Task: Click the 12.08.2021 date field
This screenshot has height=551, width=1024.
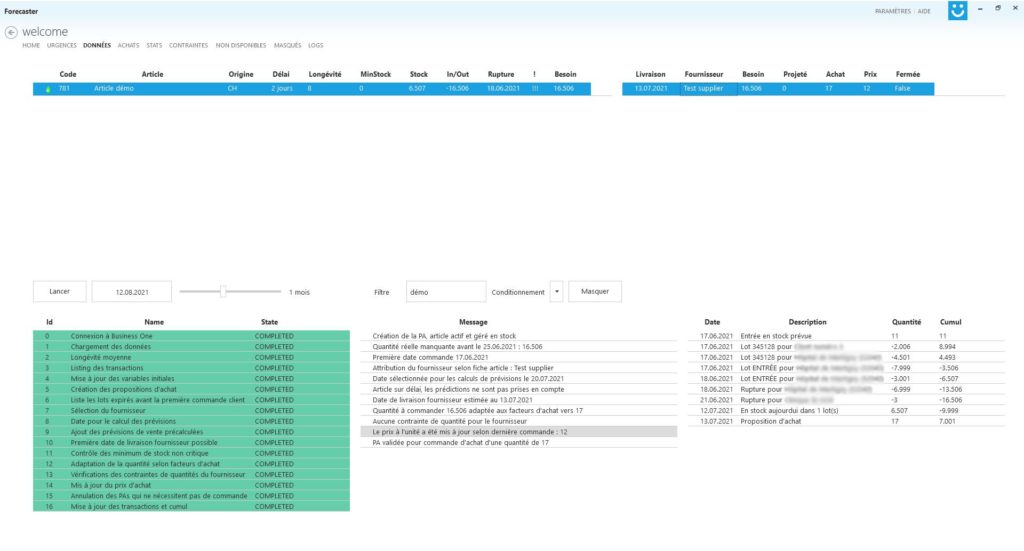Action: click(131, 292)
